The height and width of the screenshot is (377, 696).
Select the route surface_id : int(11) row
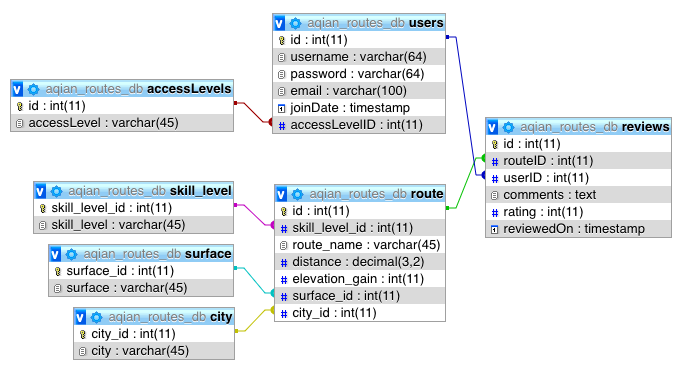[x=360, y=296]
